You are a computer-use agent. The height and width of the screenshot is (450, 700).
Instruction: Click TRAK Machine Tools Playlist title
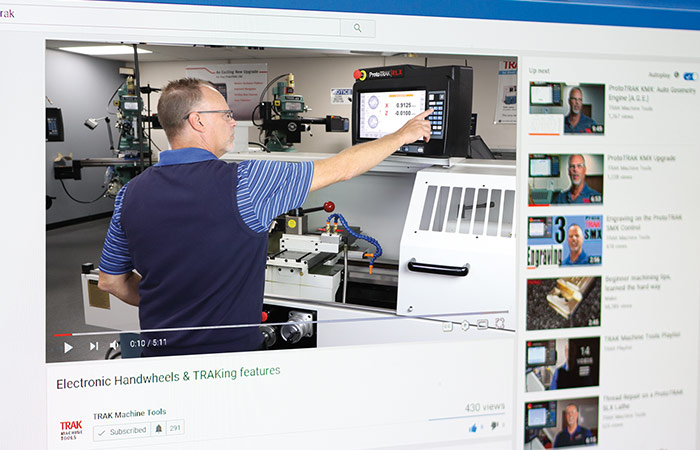tap(642, 337)
